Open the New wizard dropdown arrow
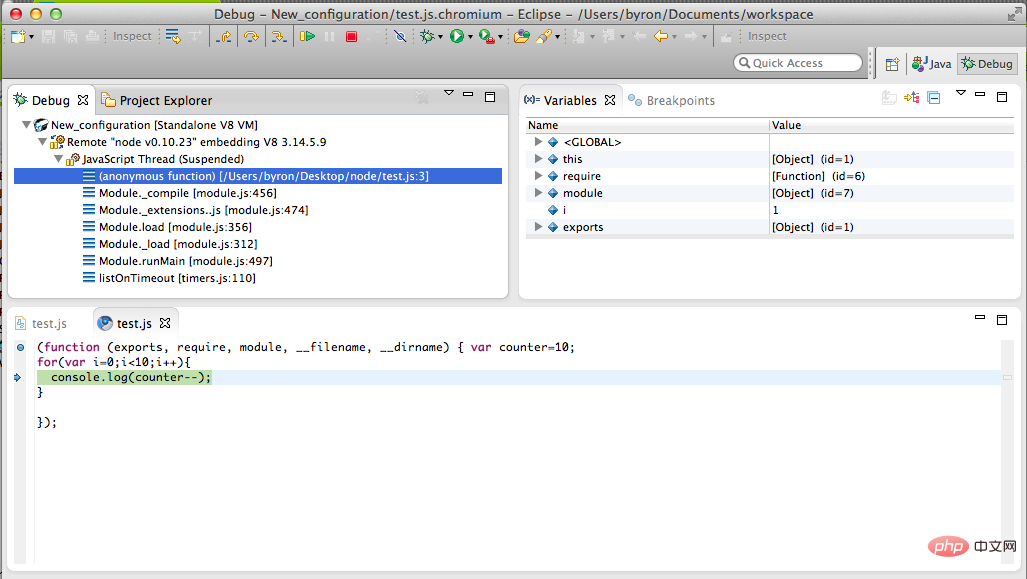This screenshot has height=579, width=1027. pos(31,37)
